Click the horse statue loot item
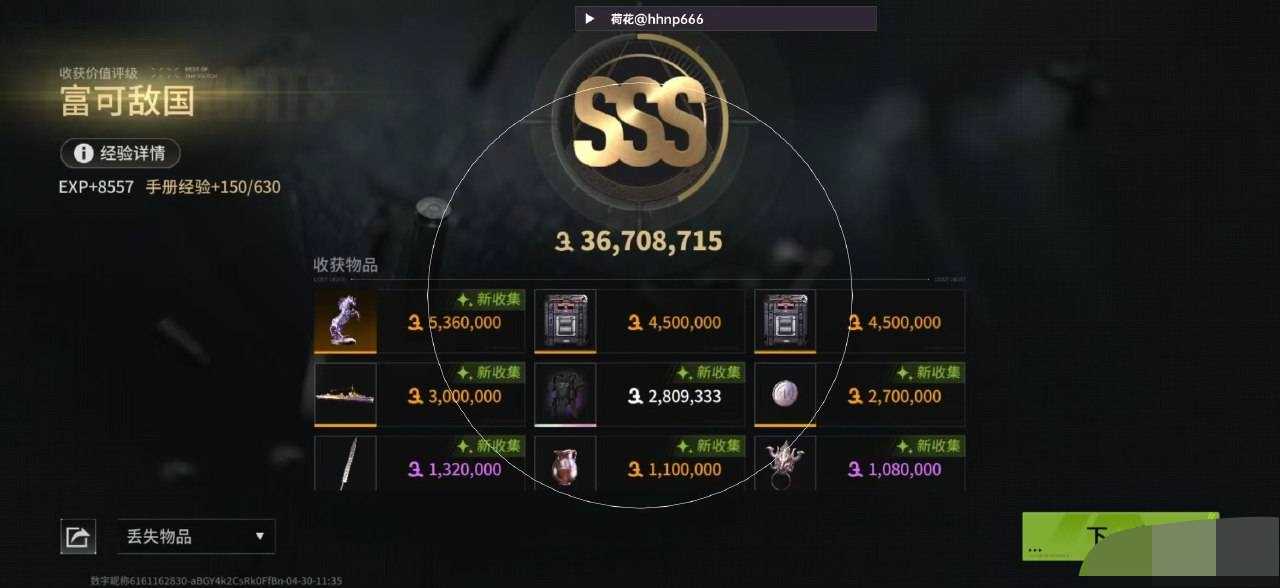Image resolution: width=1280 pixels, height=588 pixels. (345, 321)
